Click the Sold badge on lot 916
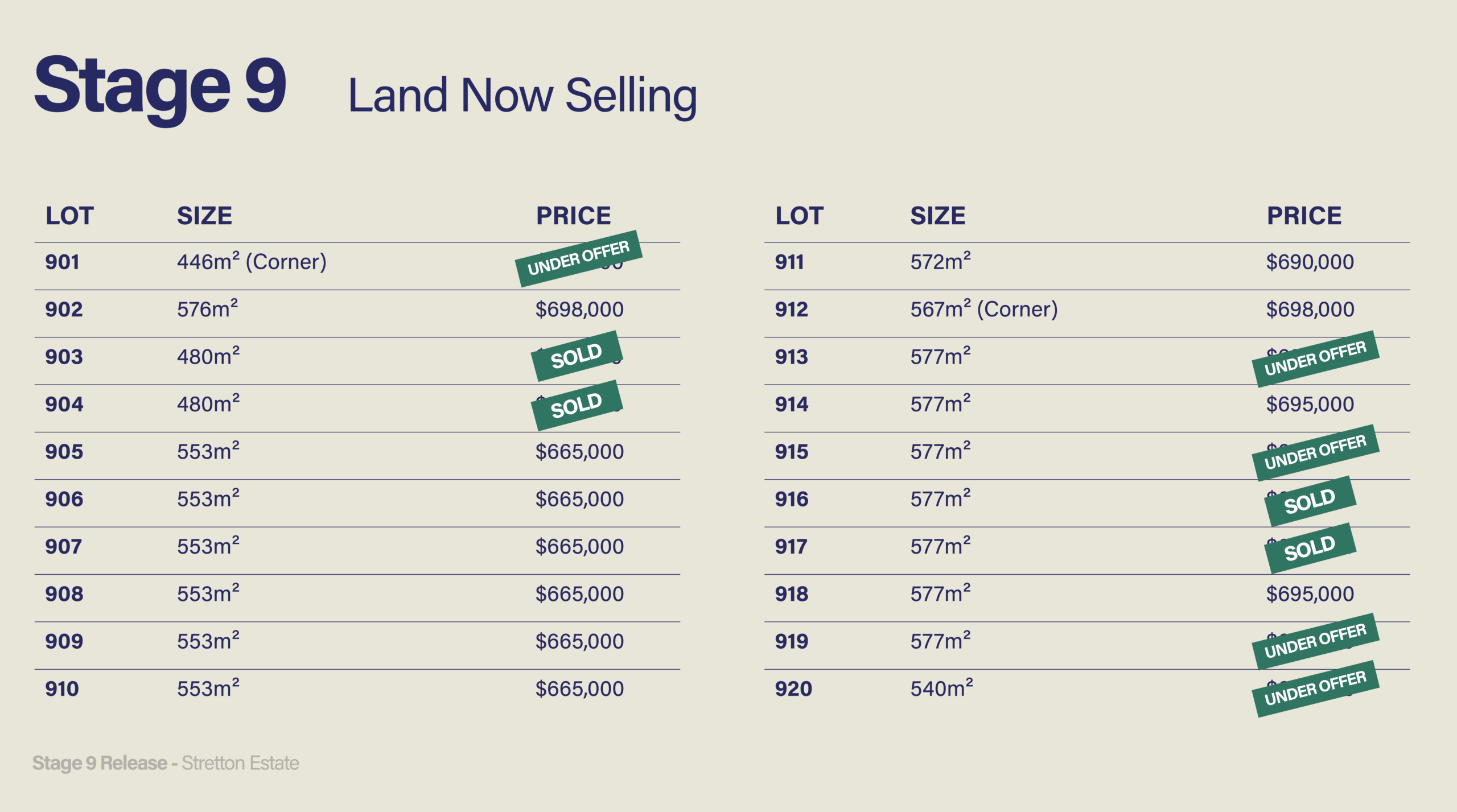Viewport: 1457px width, 812px height. click(1310, 501)
